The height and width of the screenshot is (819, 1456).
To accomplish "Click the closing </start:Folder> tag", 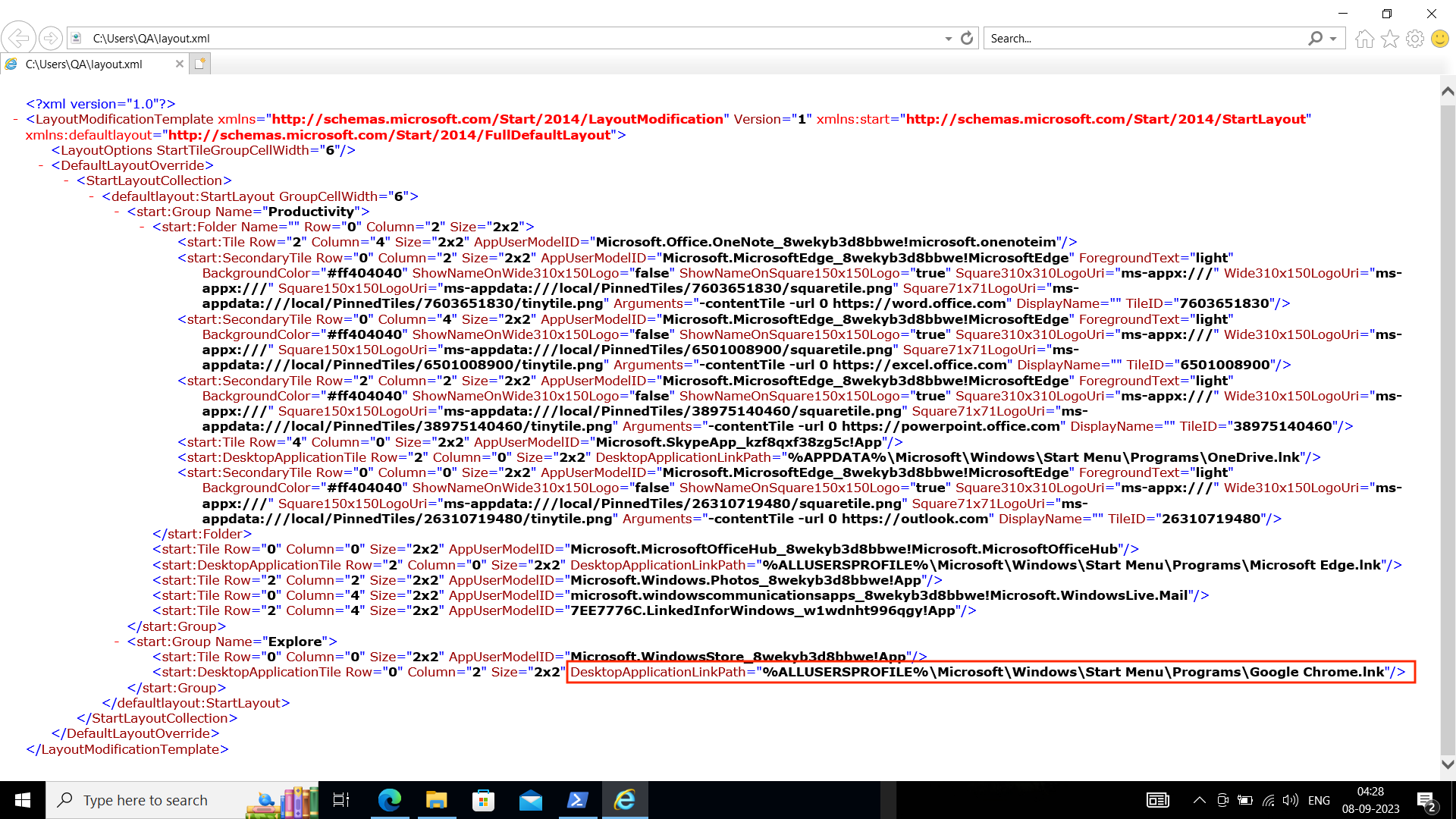I will pos(202,534).
